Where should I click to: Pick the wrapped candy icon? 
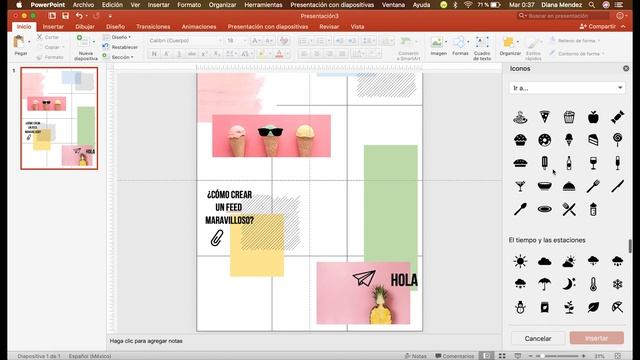point(618,117)
